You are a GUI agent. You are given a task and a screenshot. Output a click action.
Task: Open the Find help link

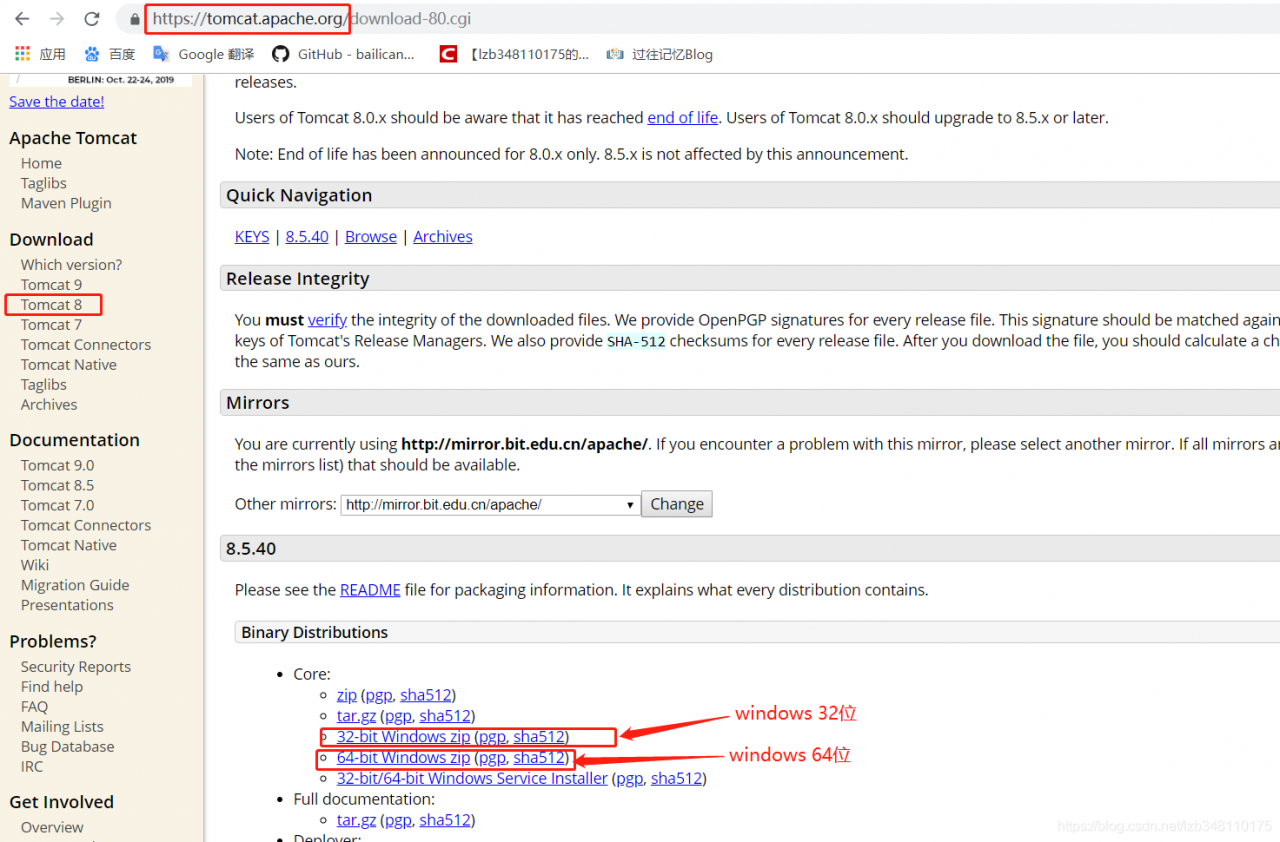[52, 686]
